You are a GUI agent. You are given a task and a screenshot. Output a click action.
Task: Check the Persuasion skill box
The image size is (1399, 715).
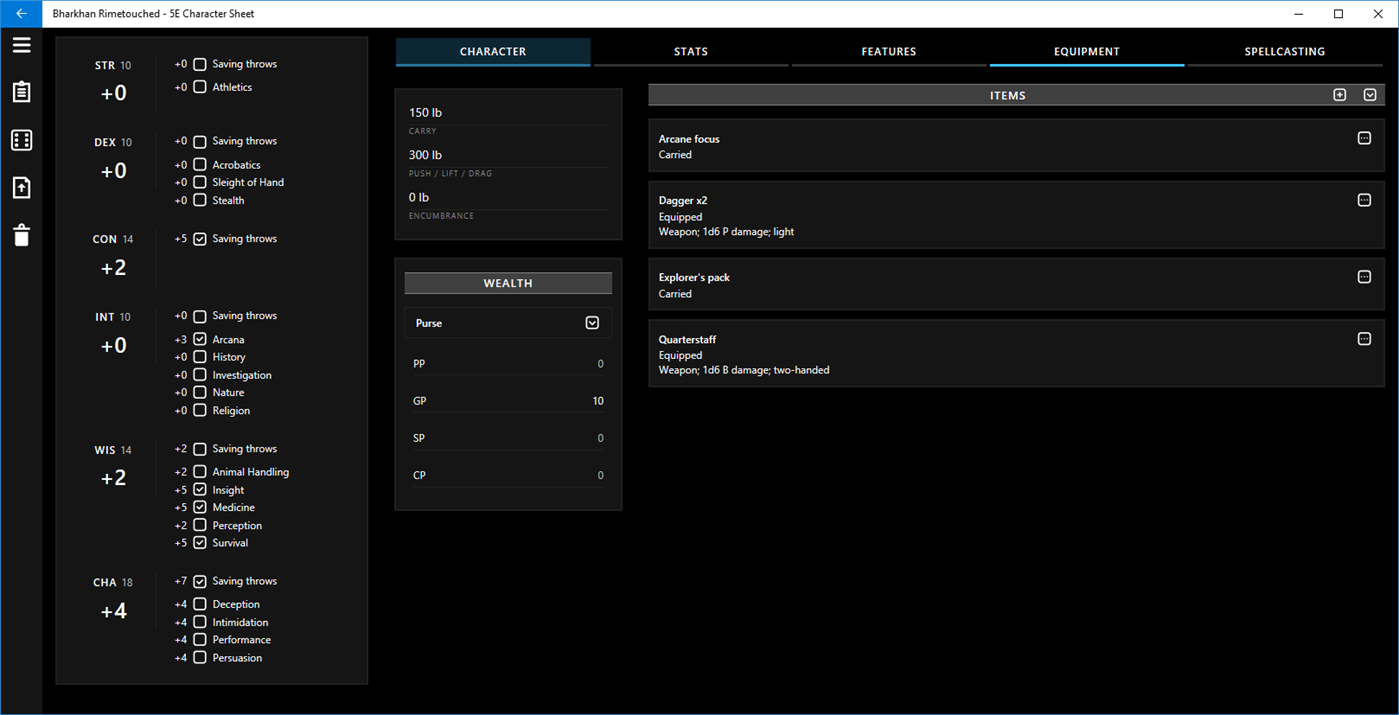tap(200, 658)
